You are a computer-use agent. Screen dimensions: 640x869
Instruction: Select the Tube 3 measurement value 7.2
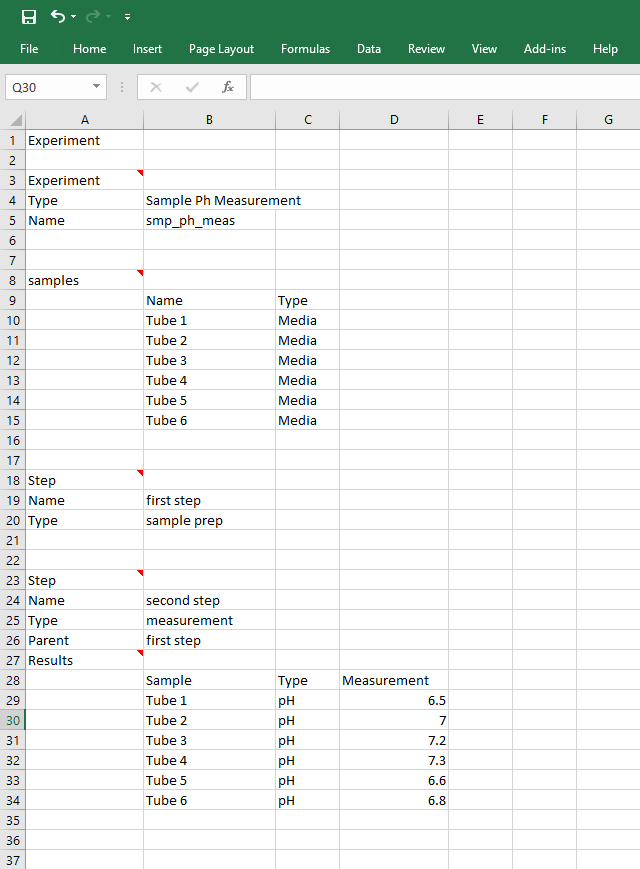394,740
